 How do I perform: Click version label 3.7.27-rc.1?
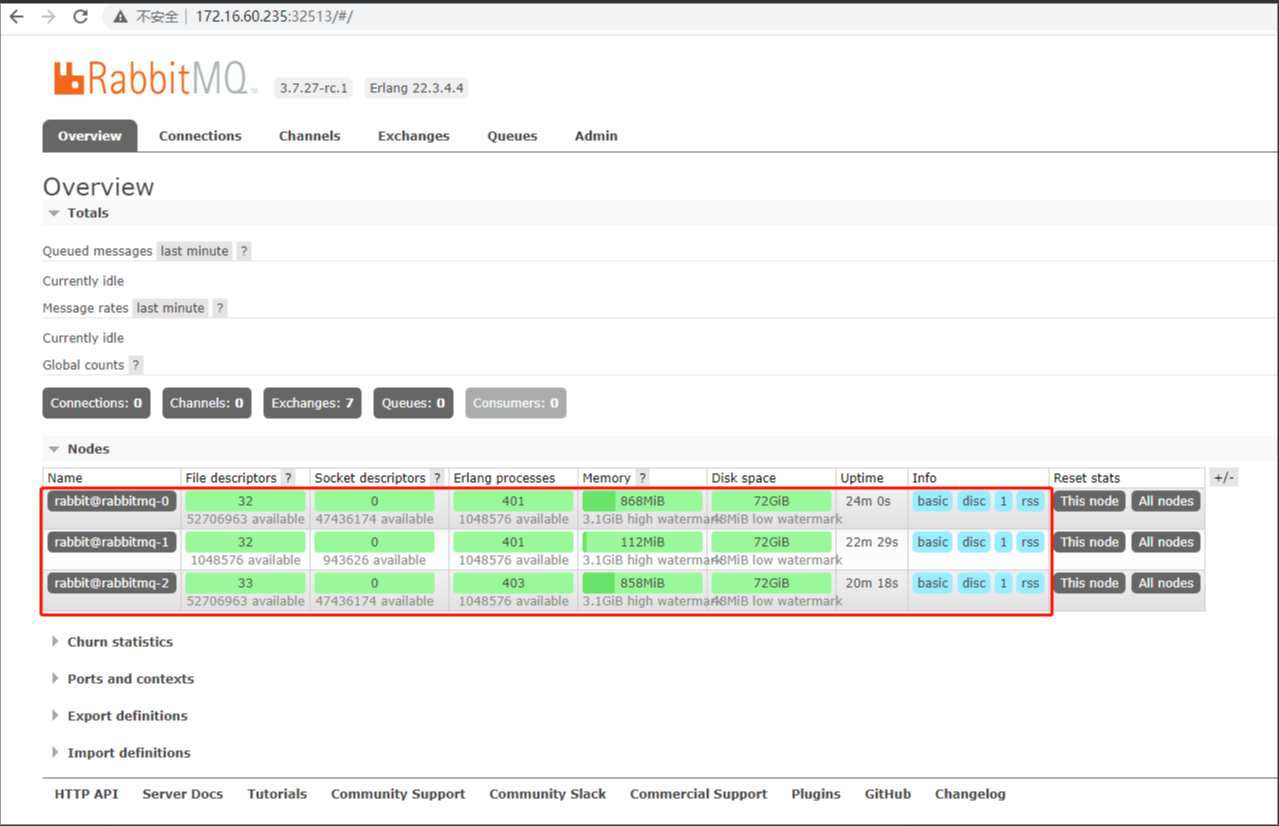tap(314, 88)
